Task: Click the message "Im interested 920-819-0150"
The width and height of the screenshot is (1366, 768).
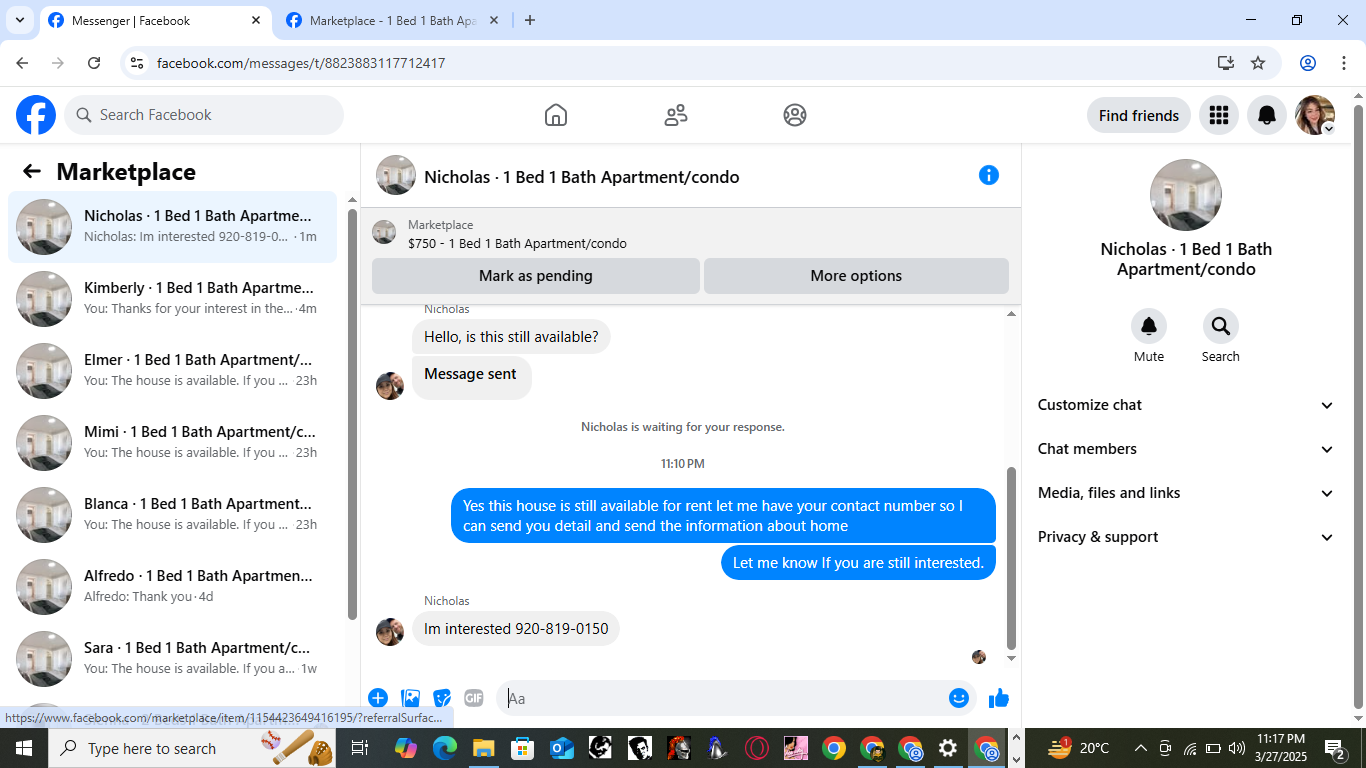Action: [x=516, y=629]
